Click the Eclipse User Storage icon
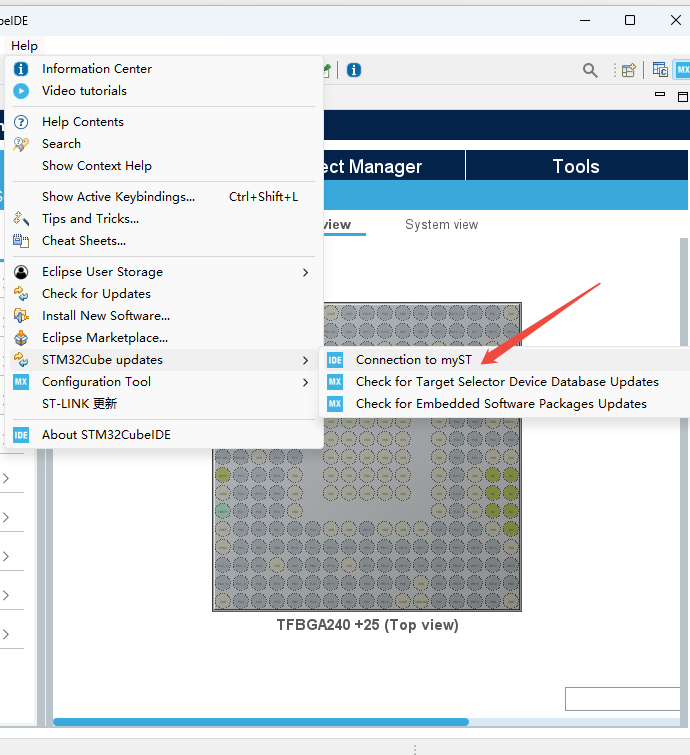690x755 pixels. 21,272
